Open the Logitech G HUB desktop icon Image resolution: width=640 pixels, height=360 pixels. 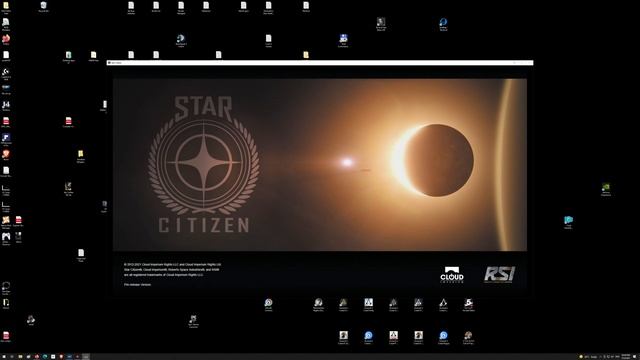click(6, 73)
